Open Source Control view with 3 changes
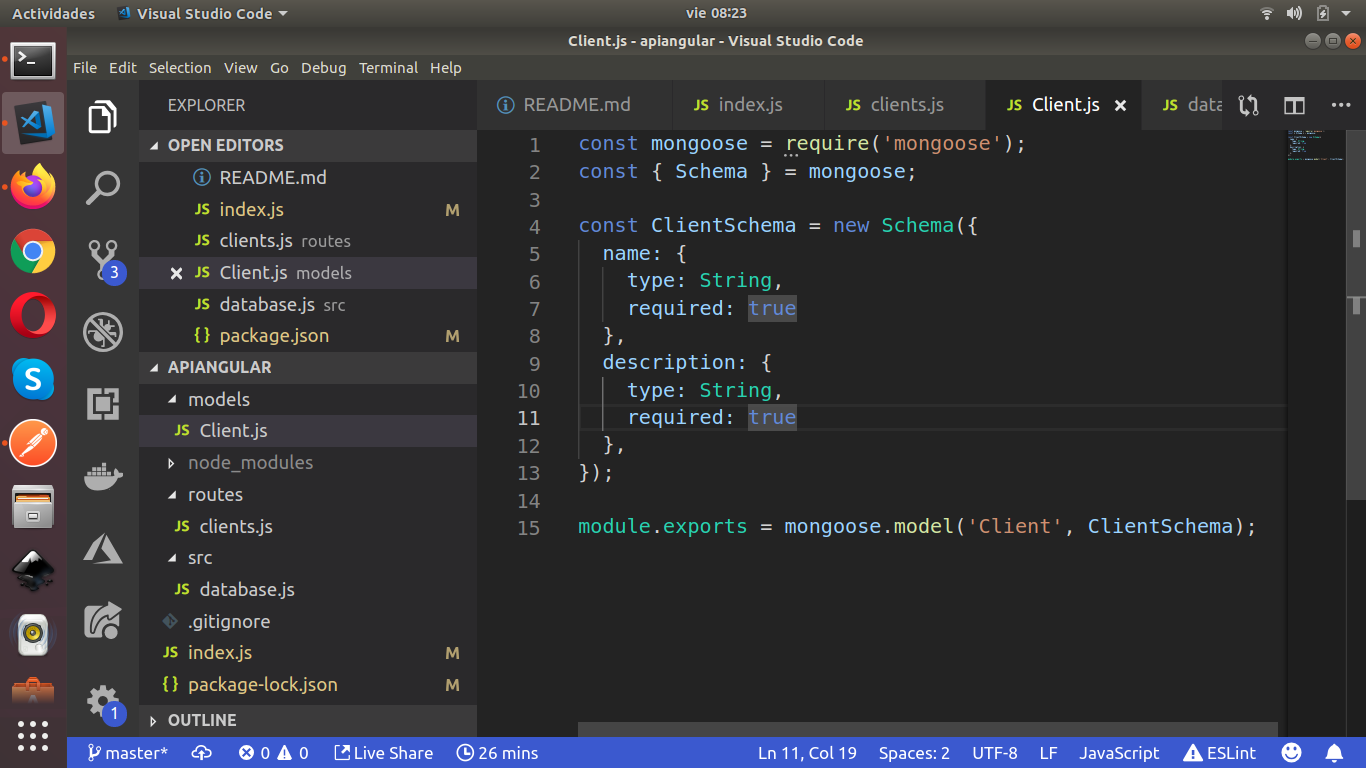1366x768 pixels. [105, 260]
